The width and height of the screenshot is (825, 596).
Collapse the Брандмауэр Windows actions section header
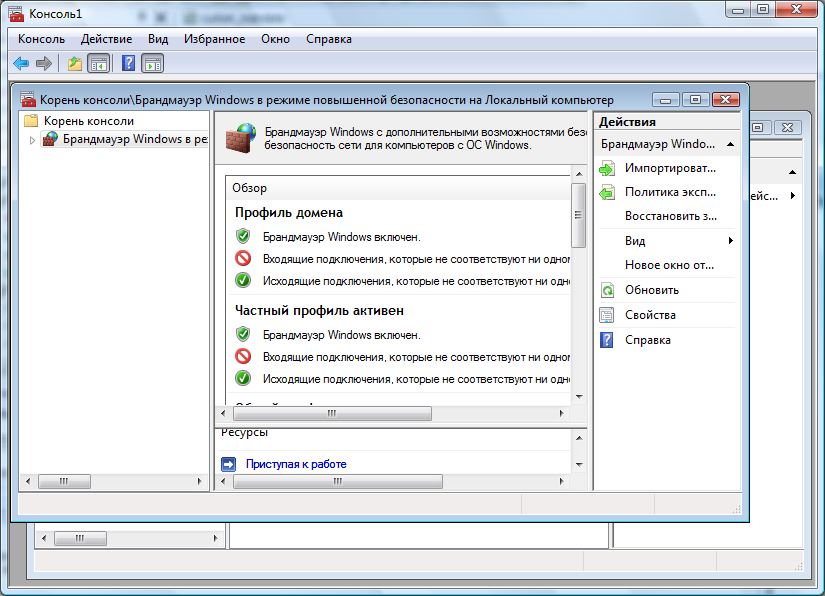tap(731, 144)
